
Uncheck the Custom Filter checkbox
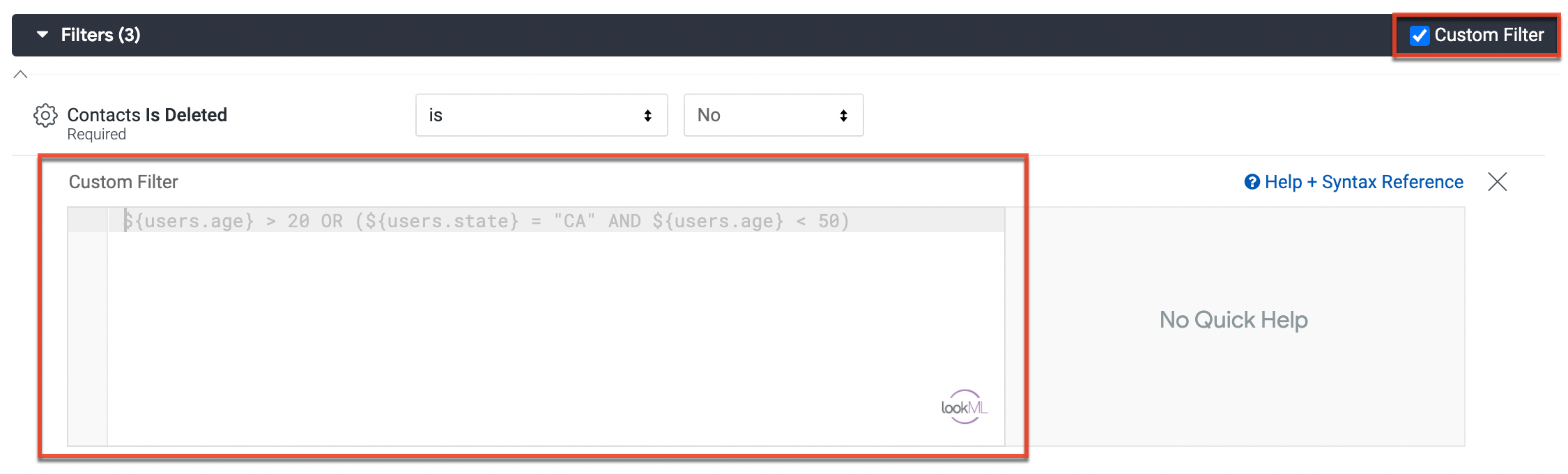[1419, 36]
